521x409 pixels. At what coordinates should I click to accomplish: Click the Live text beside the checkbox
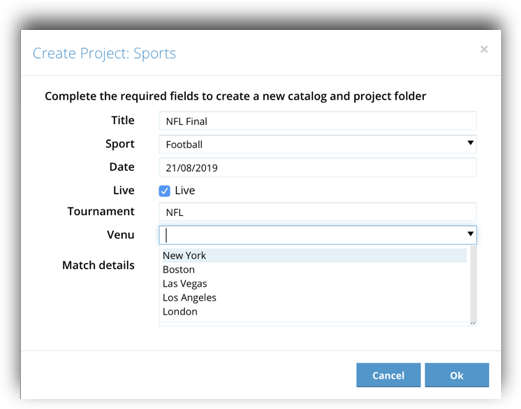click(185, 190)
